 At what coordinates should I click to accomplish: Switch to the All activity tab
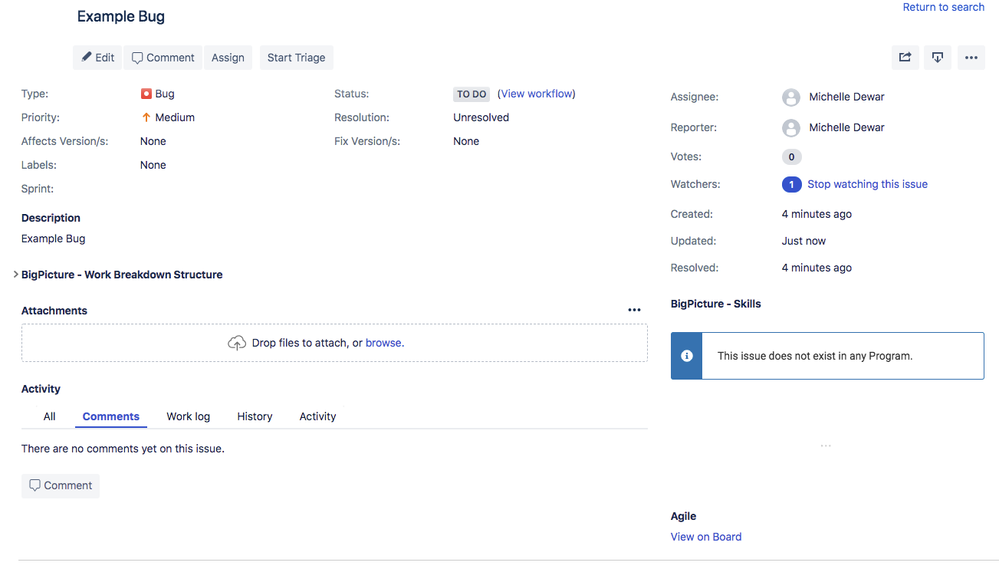click(49, 416)
